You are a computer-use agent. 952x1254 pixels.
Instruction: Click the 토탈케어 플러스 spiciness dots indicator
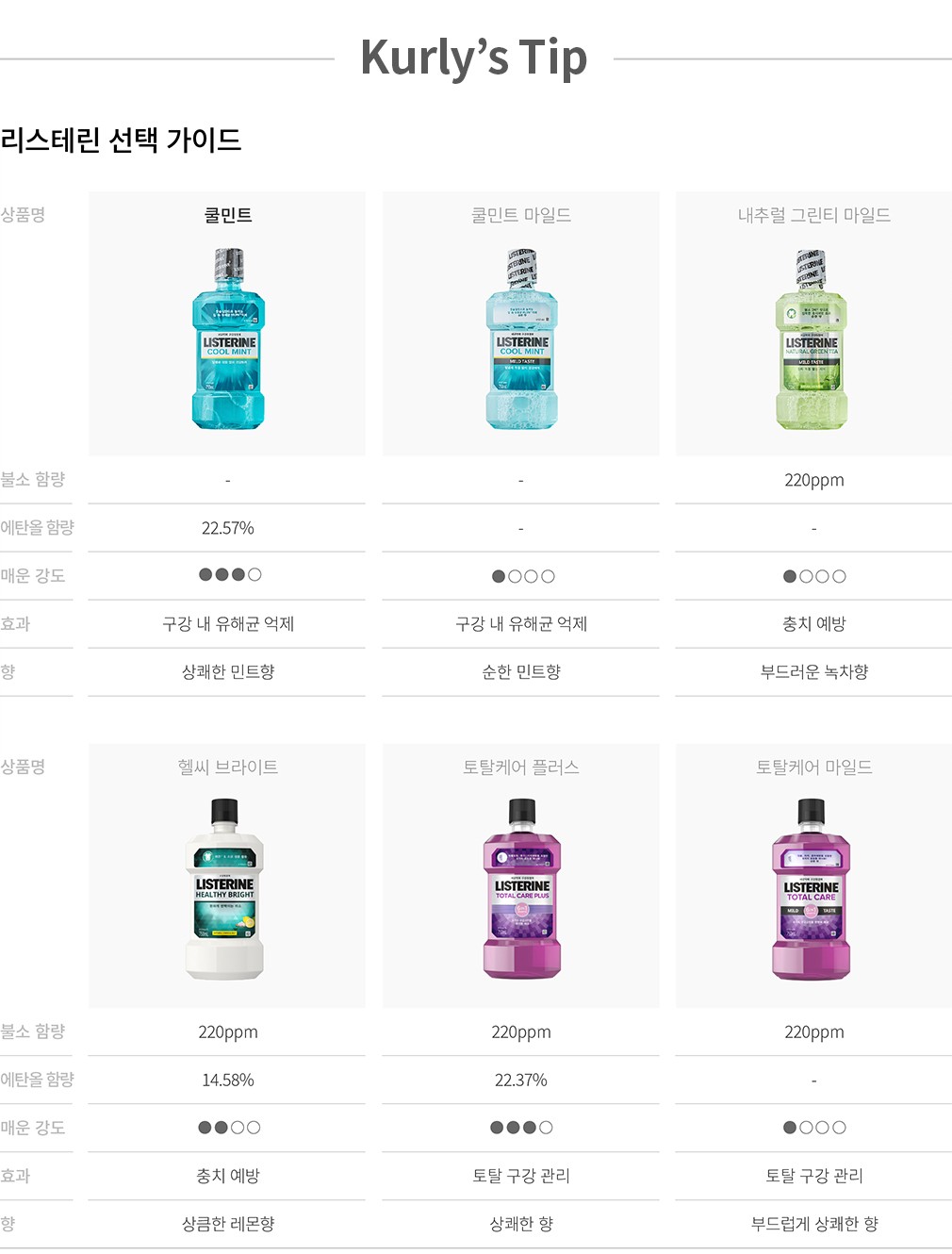[x=521, y=1127]
